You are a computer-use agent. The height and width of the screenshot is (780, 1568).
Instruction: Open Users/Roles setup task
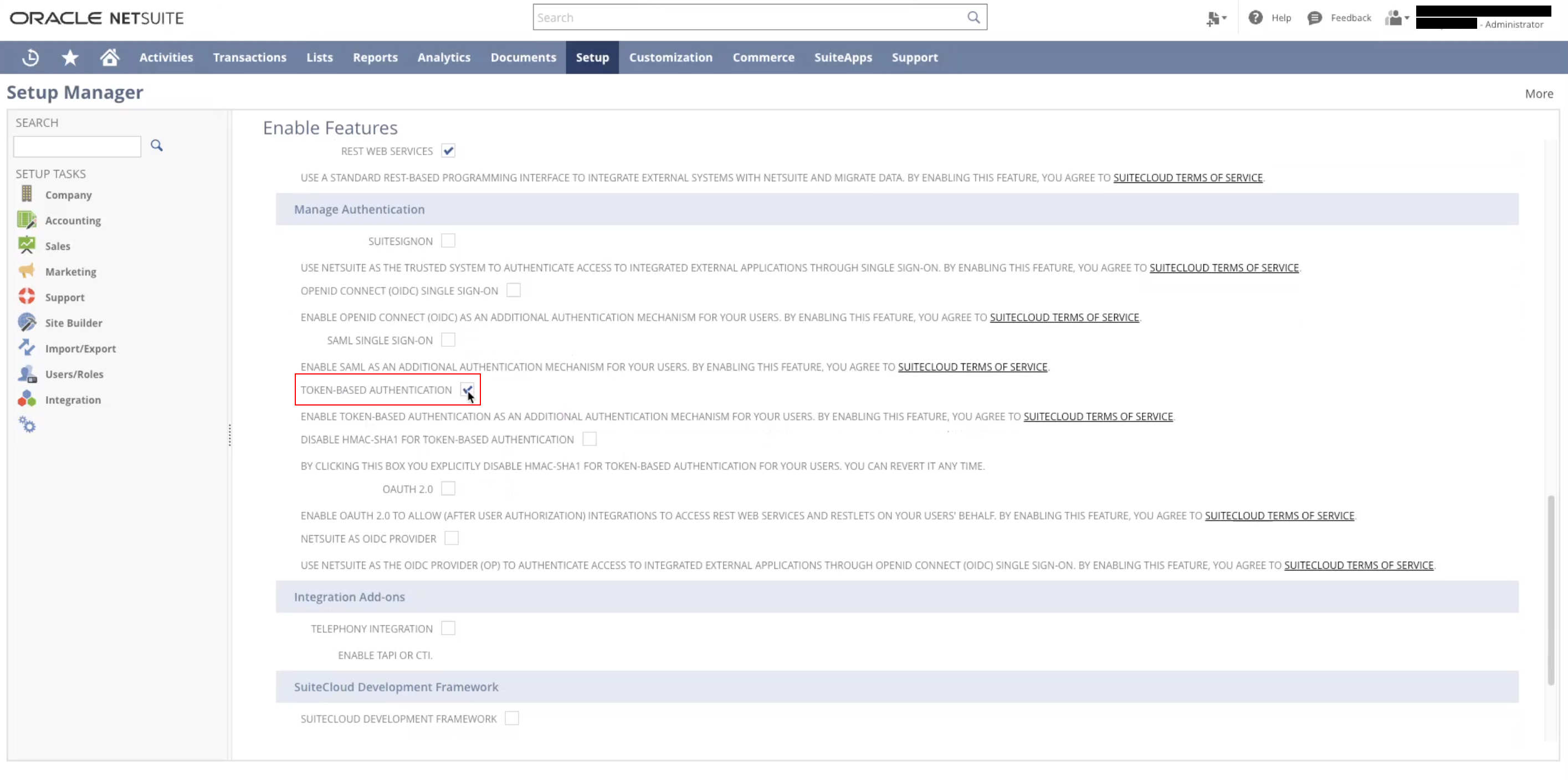[x=74, y=374]
